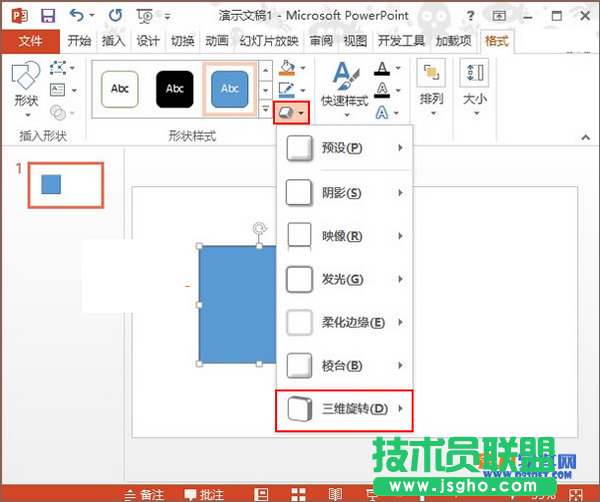Open the Size (大小) options
The image size is (600, 502).
coord(474,87)
